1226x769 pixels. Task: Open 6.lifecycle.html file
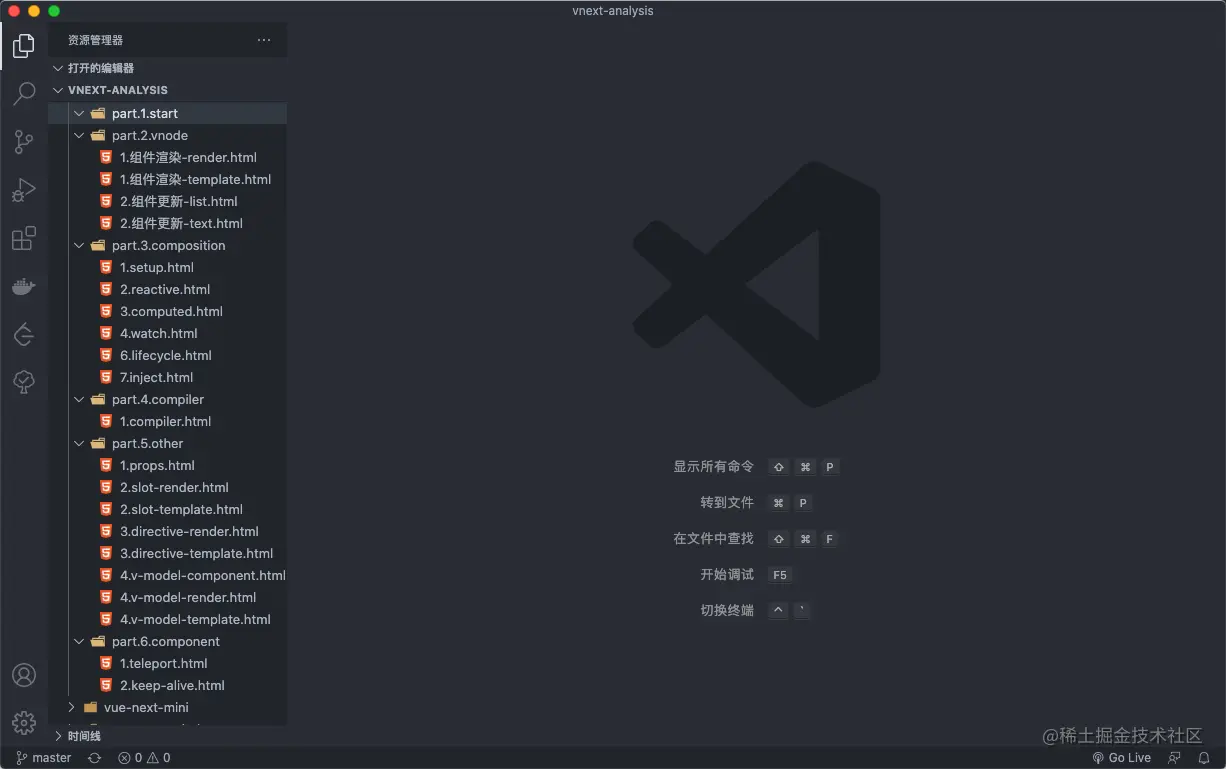[168, 355]
